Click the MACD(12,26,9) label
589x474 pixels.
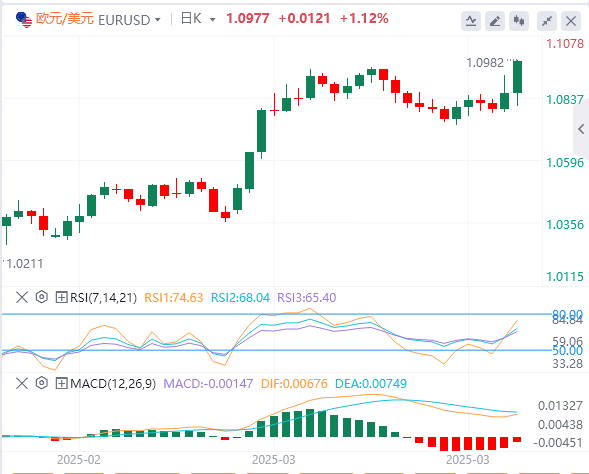click(113, 384)
